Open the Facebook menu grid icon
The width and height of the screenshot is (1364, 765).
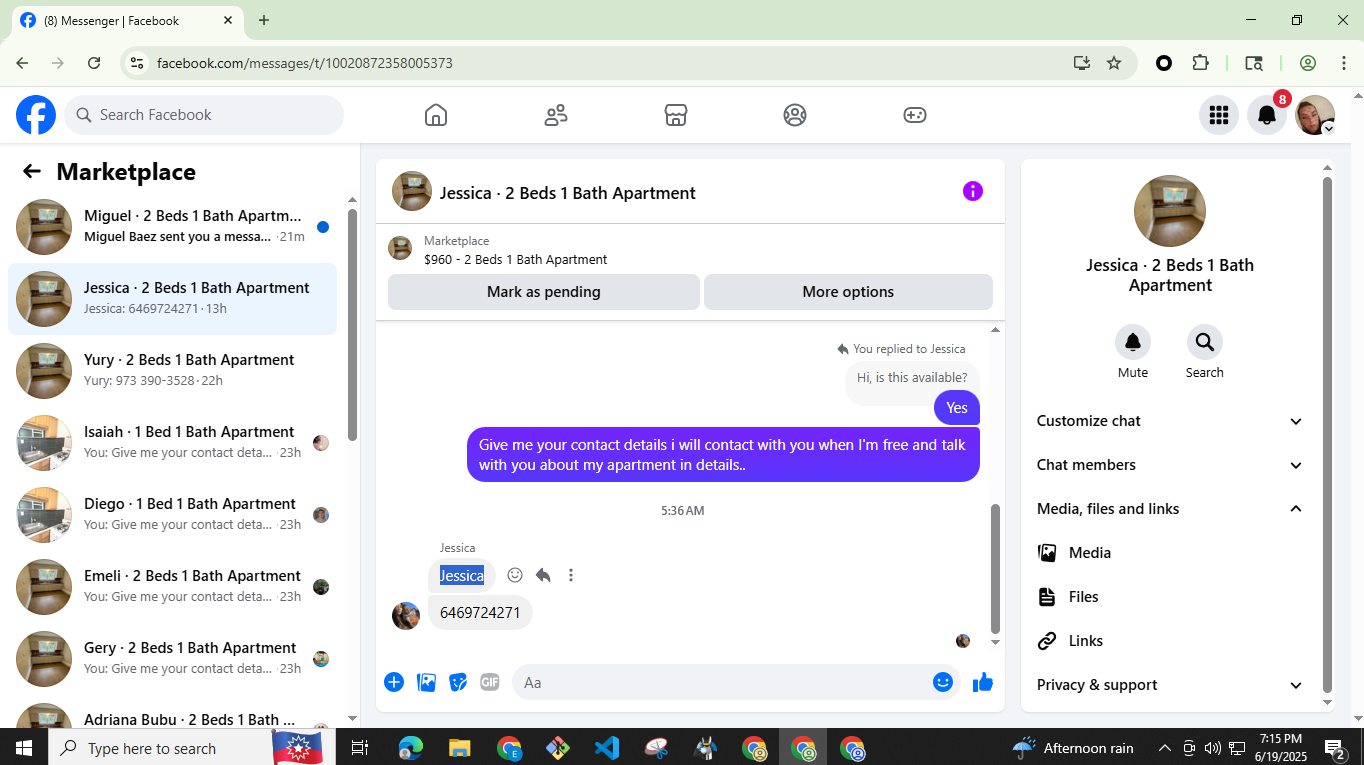(x=1218, y=115)
